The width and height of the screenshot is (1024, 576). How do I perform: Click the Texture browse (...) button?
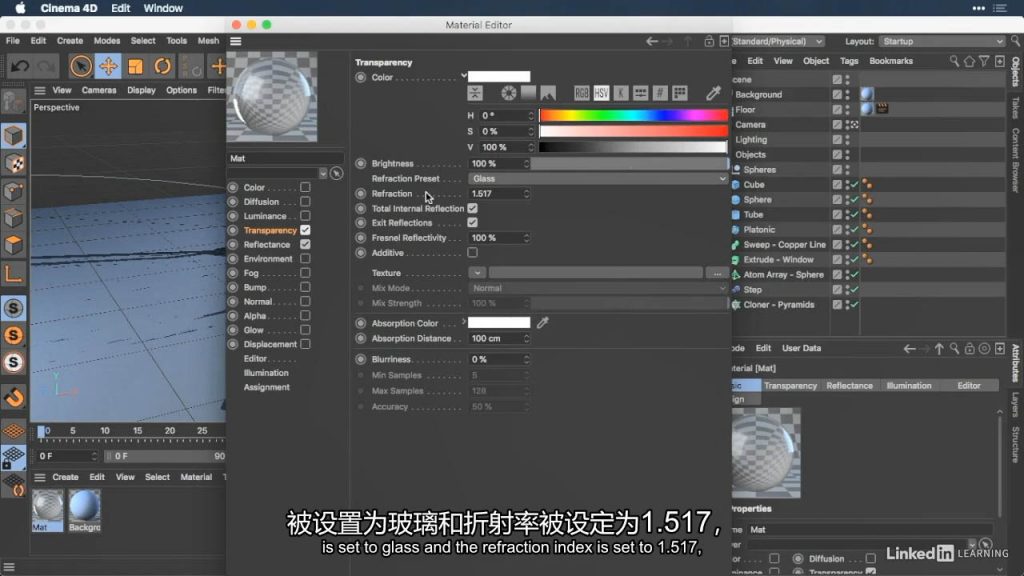pos(717,273)
